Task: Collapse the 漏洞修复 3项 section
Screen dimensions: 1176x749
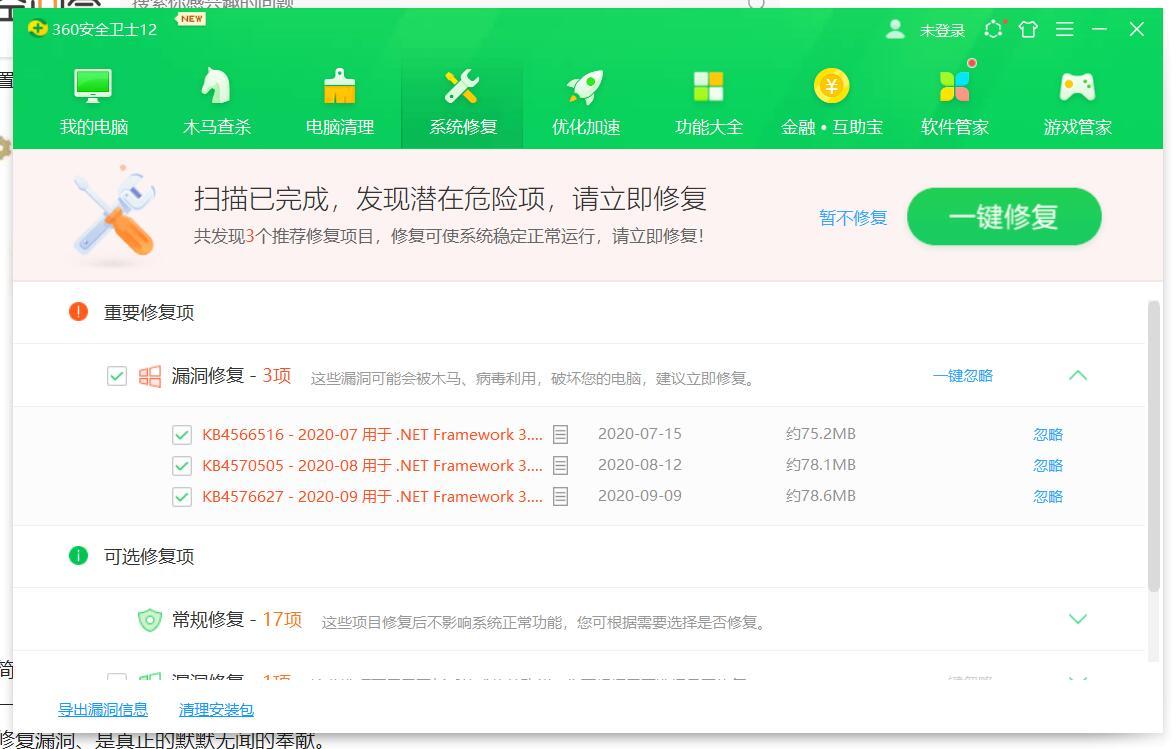Action: click(1078, 376)
